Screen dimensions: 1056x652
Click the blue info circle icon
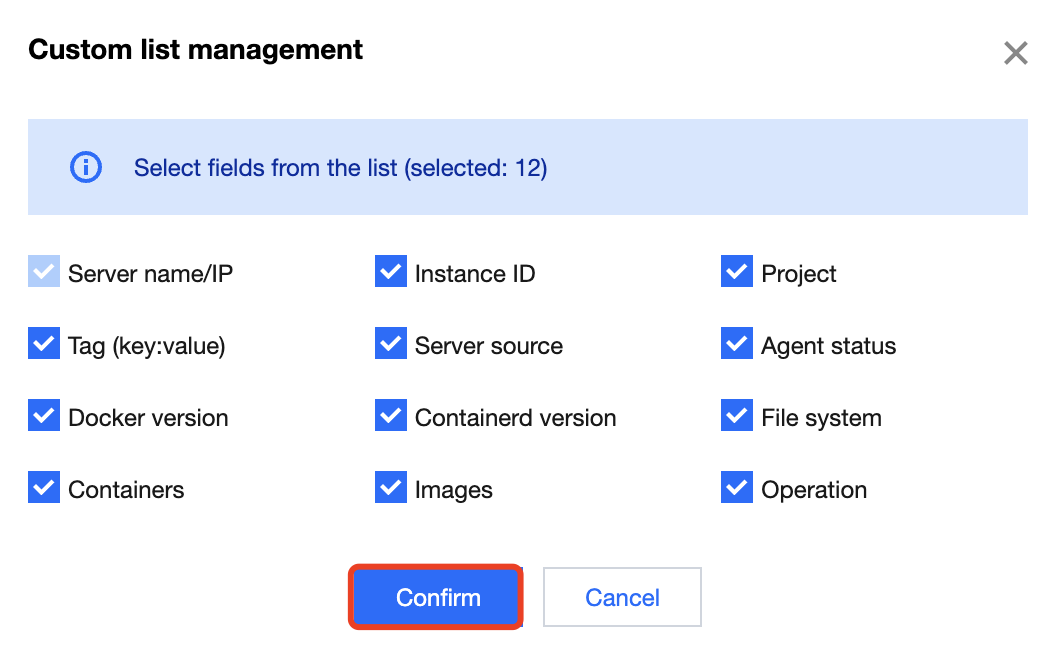[x=86, y=167]
